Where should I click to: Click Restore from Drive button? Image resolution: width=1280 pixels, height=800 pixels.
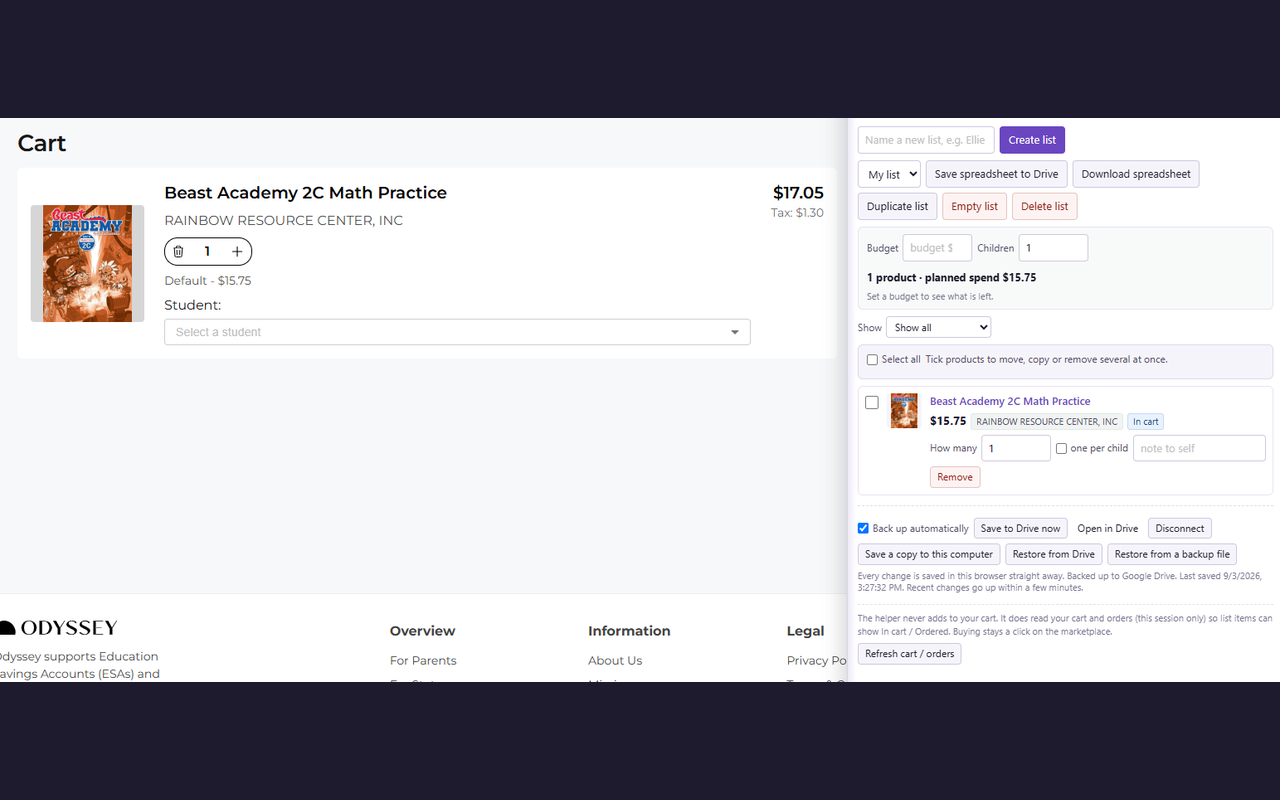click(x=1053, y=554)
